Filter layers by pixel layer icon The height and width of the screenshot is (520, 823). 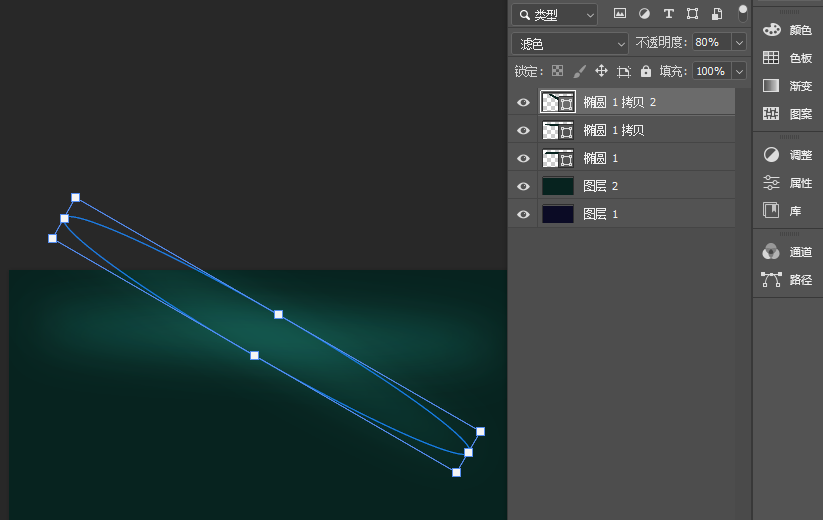(620, 14)
